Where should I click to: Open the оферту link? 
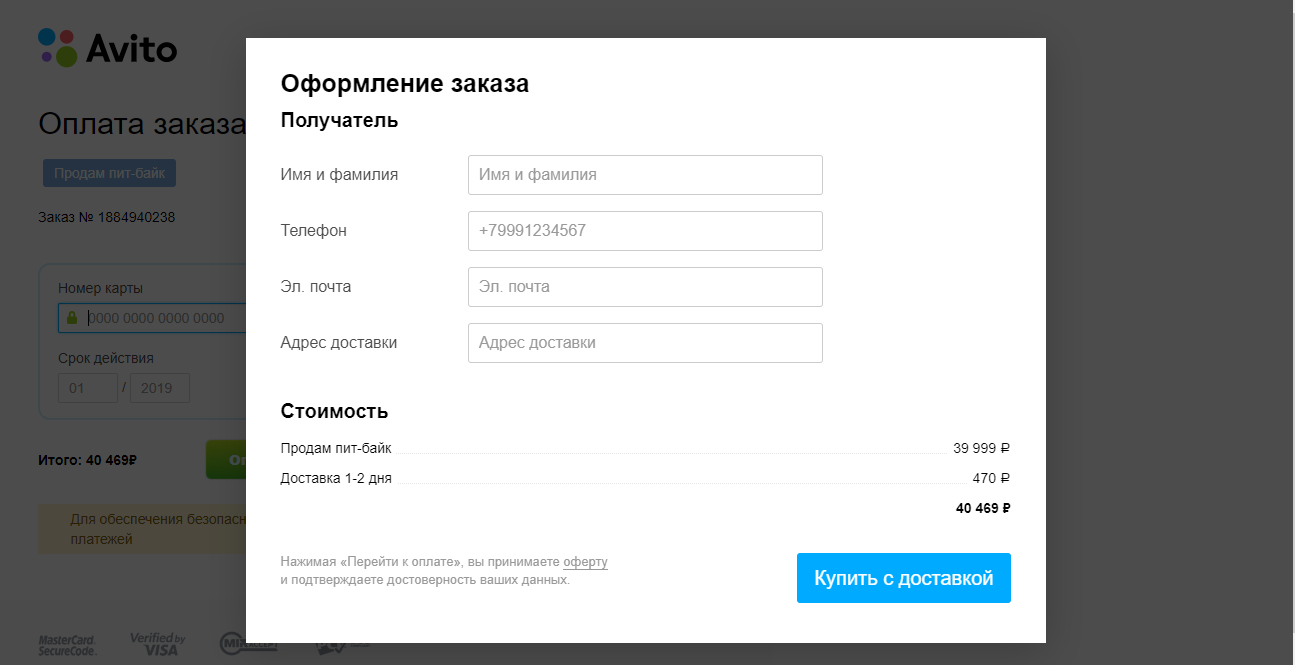click(585, 562)
